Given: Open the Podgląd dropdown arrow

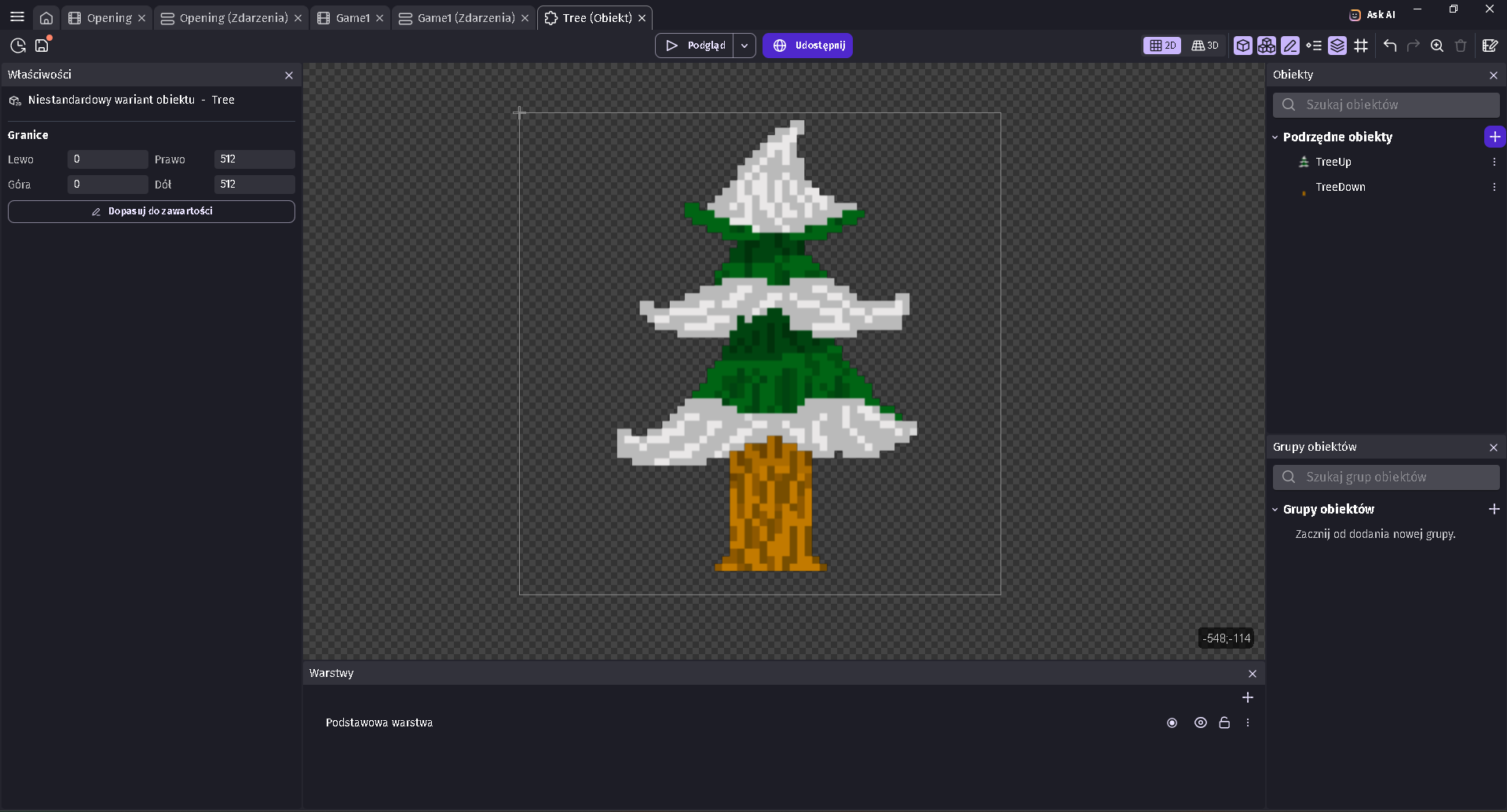Looking at the screenshot, I should [x=744, y=46].
